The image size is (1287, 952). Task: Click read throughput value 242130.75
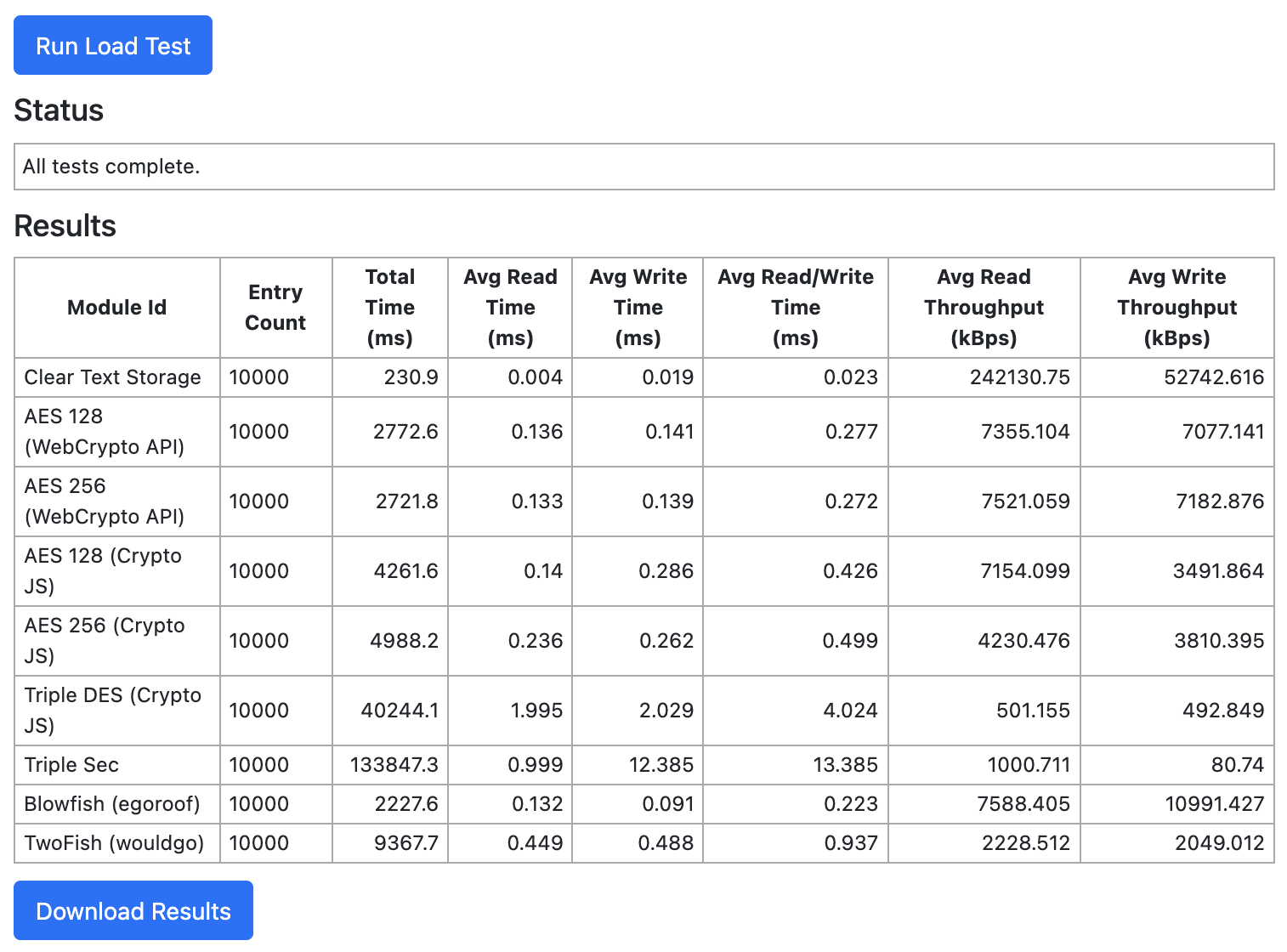click(1020, 377)
